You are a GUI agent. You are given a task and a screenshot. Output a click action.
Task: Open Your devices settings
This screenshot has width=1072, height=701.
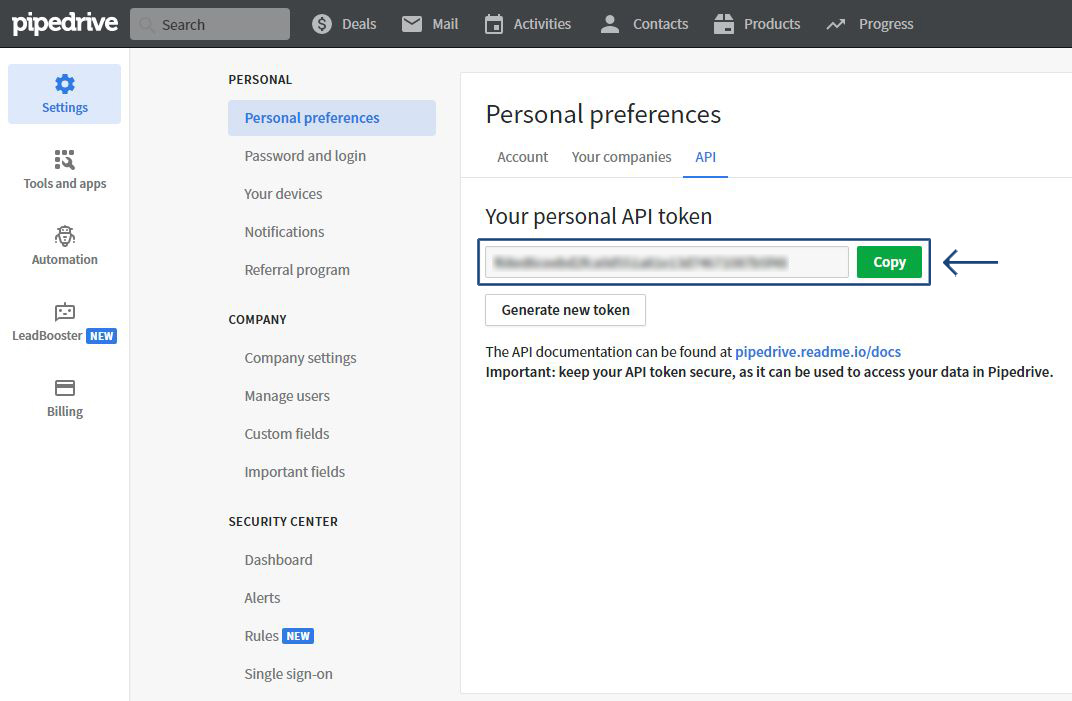[283, 194]
